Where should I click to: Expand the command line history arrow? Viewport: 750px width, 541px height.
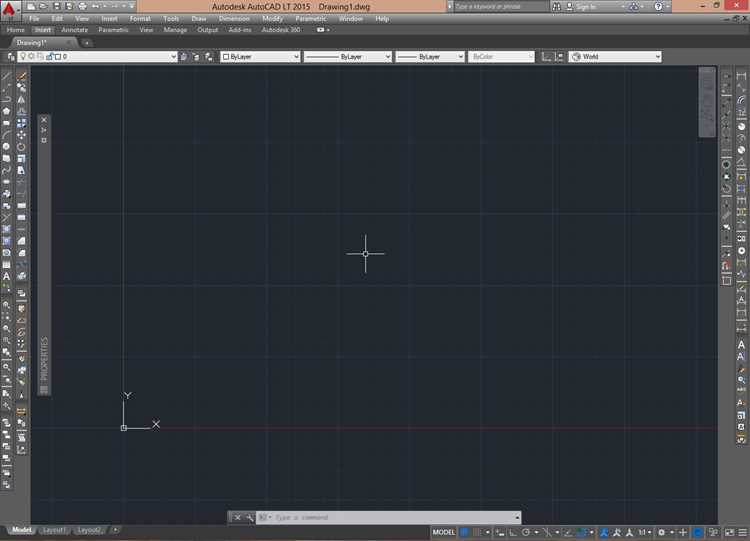(x=517, y=517)
